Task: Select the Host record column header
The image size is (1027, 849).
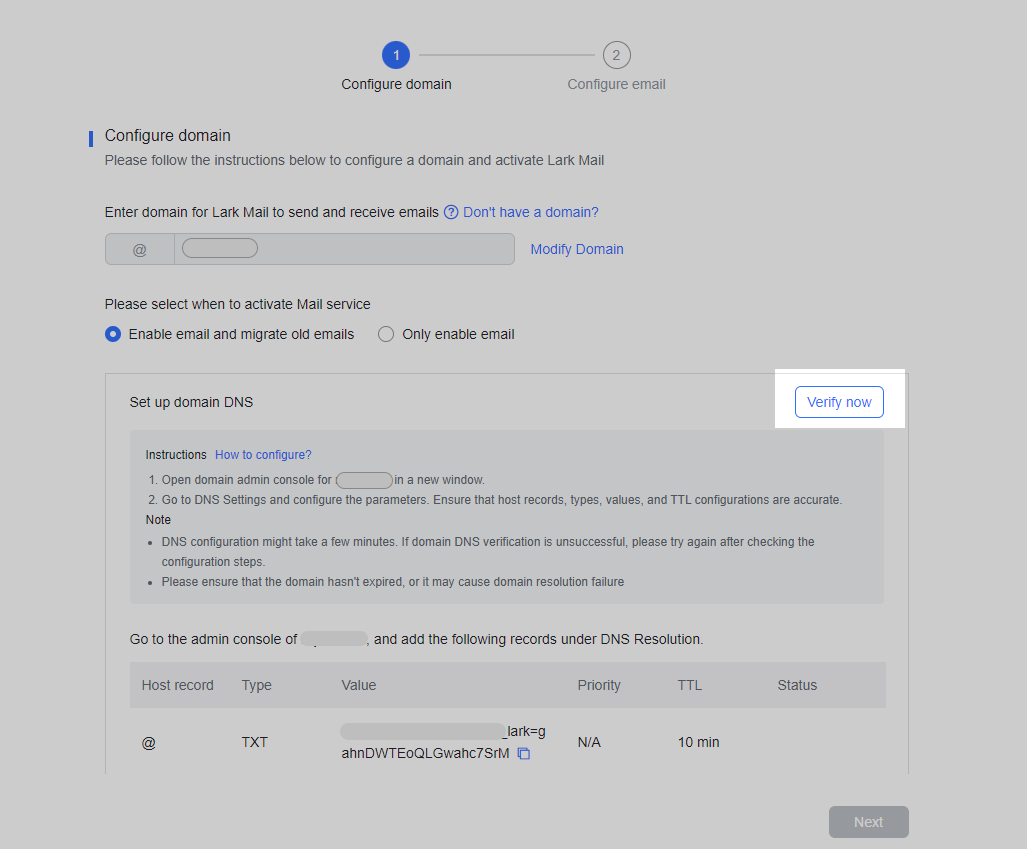Action: 177,685
